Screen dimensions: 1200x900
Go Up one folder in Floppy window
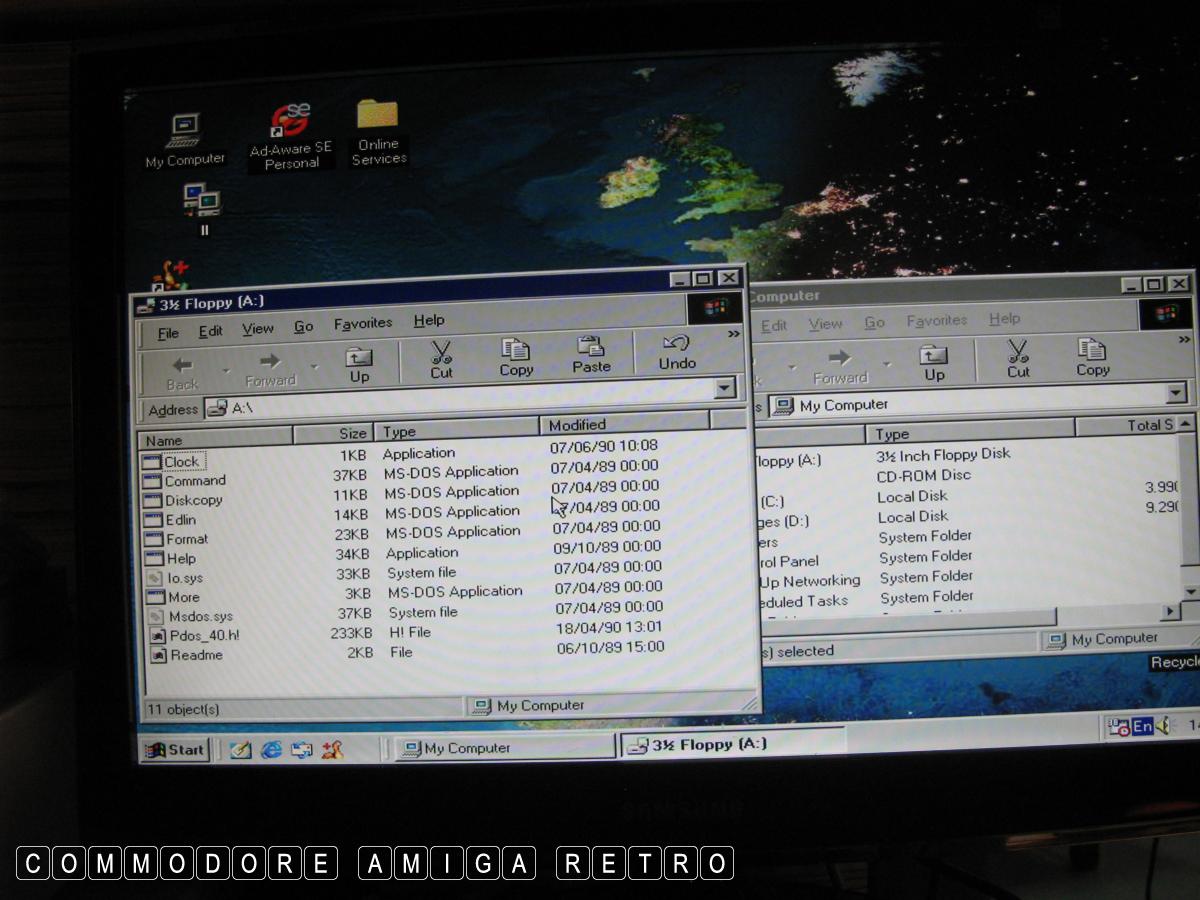359,364
